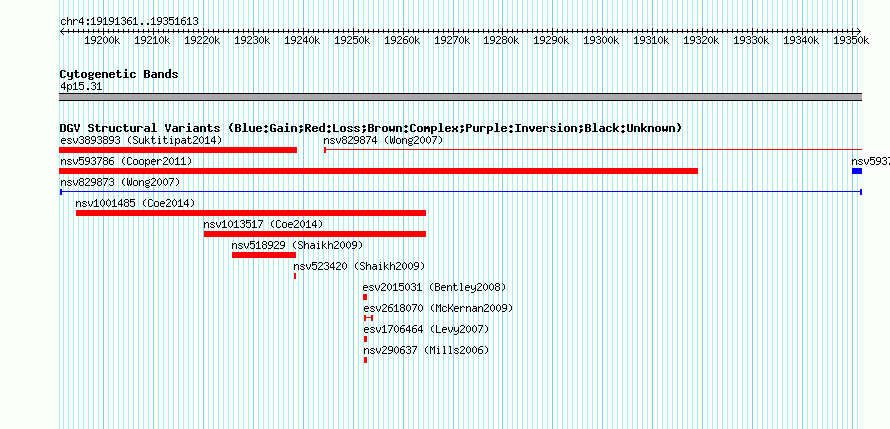The width and height of the screenshot is (890, 429).
Task: Click the esv3893893 (Suktitipat2014) variant label
Action: (x=141, y=140)
